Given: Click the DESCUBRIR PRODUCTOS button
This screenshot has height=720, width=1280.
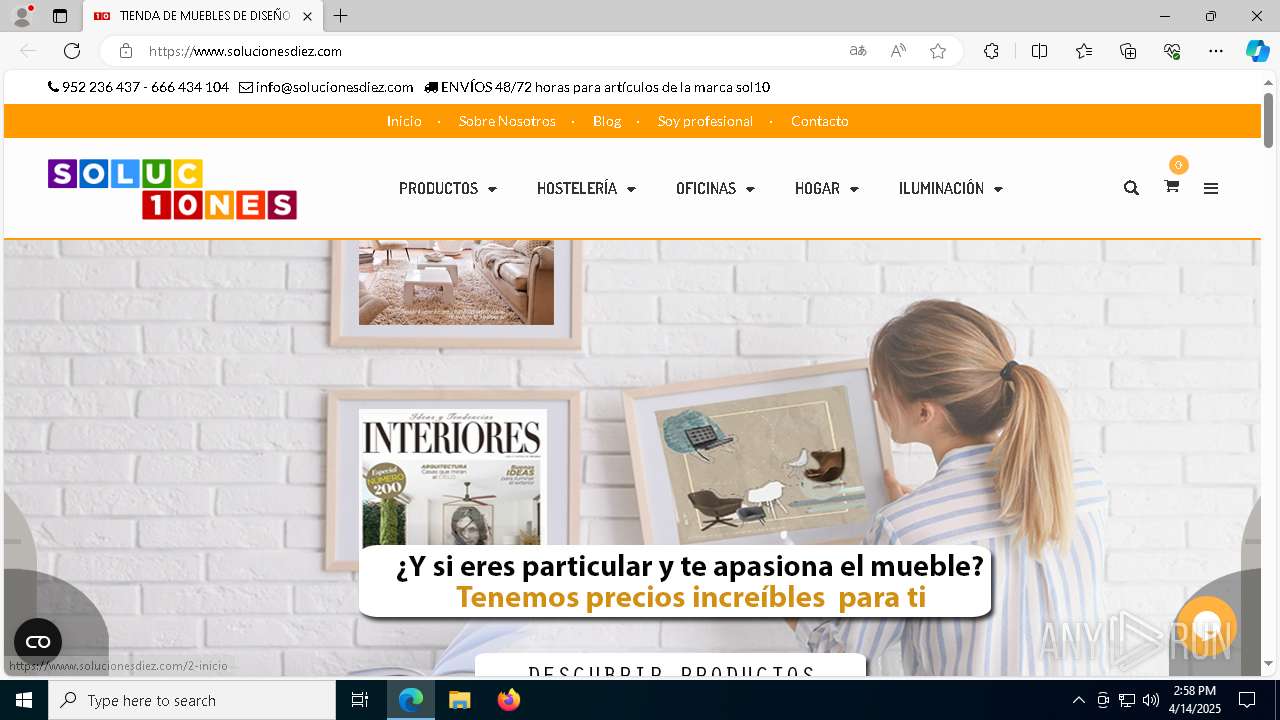Looking at the screenshot, I should click(x=670, y=668).
